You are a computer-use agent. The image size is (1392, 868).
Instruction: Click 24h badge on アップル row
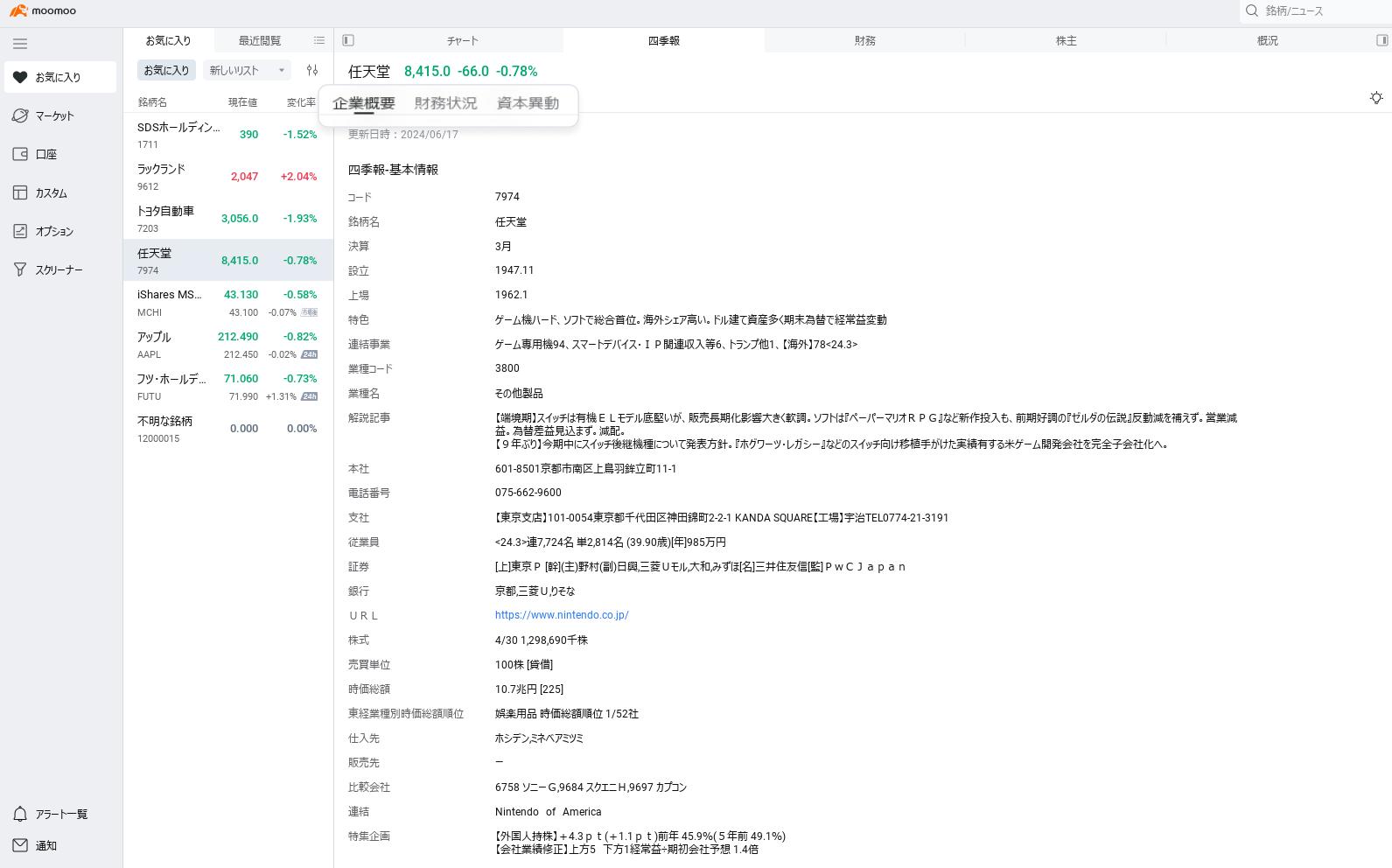pos(310,354)
